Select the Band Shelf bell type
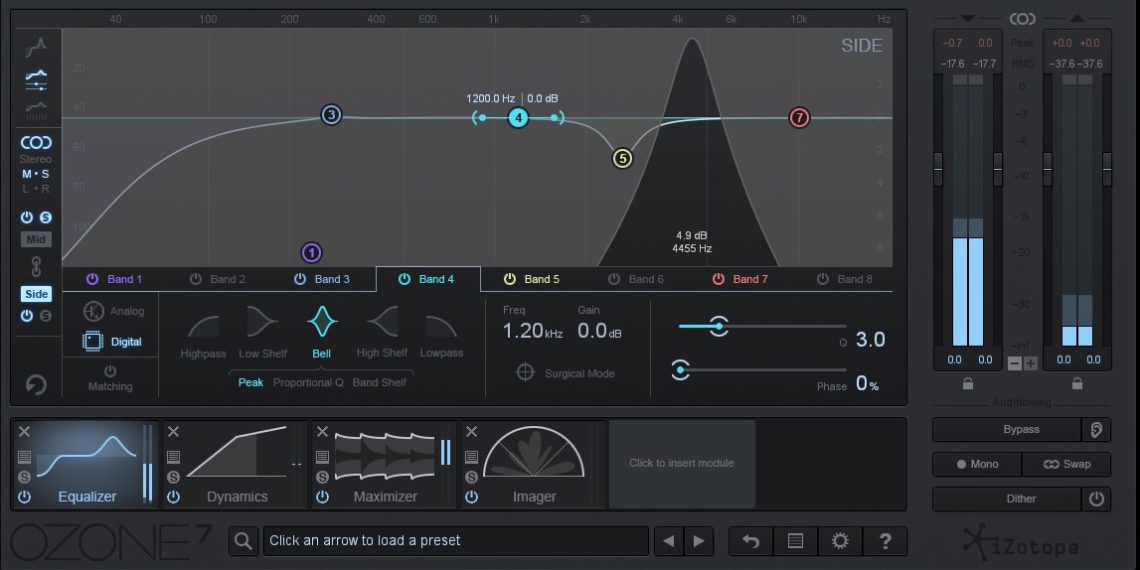Screen dimensions: 1140x570 380,382
